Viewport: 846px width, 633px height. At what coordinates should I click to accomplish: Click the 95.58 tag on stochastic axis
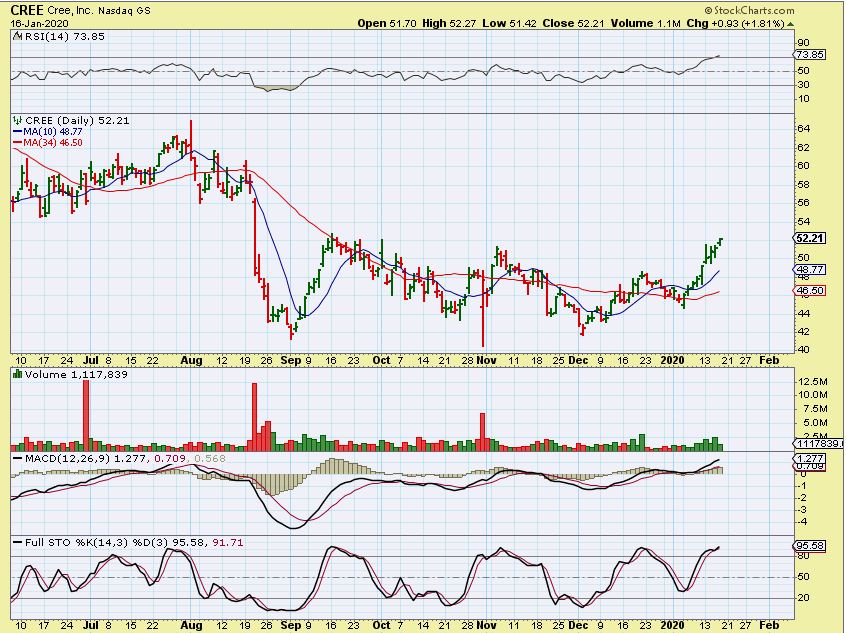(810, 546)
